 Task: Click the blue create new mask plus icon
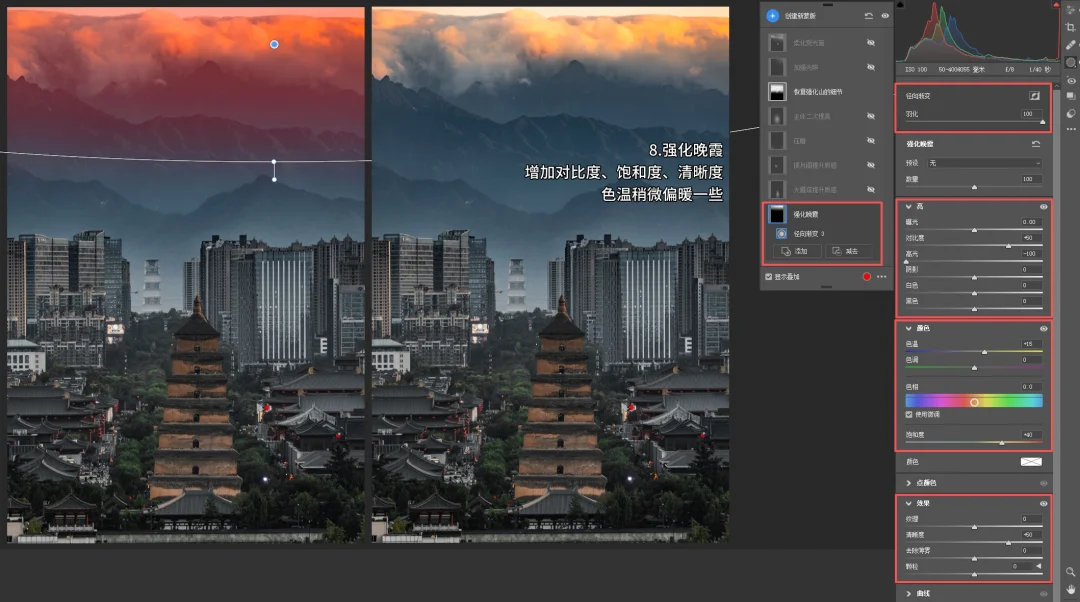(773, 16)
